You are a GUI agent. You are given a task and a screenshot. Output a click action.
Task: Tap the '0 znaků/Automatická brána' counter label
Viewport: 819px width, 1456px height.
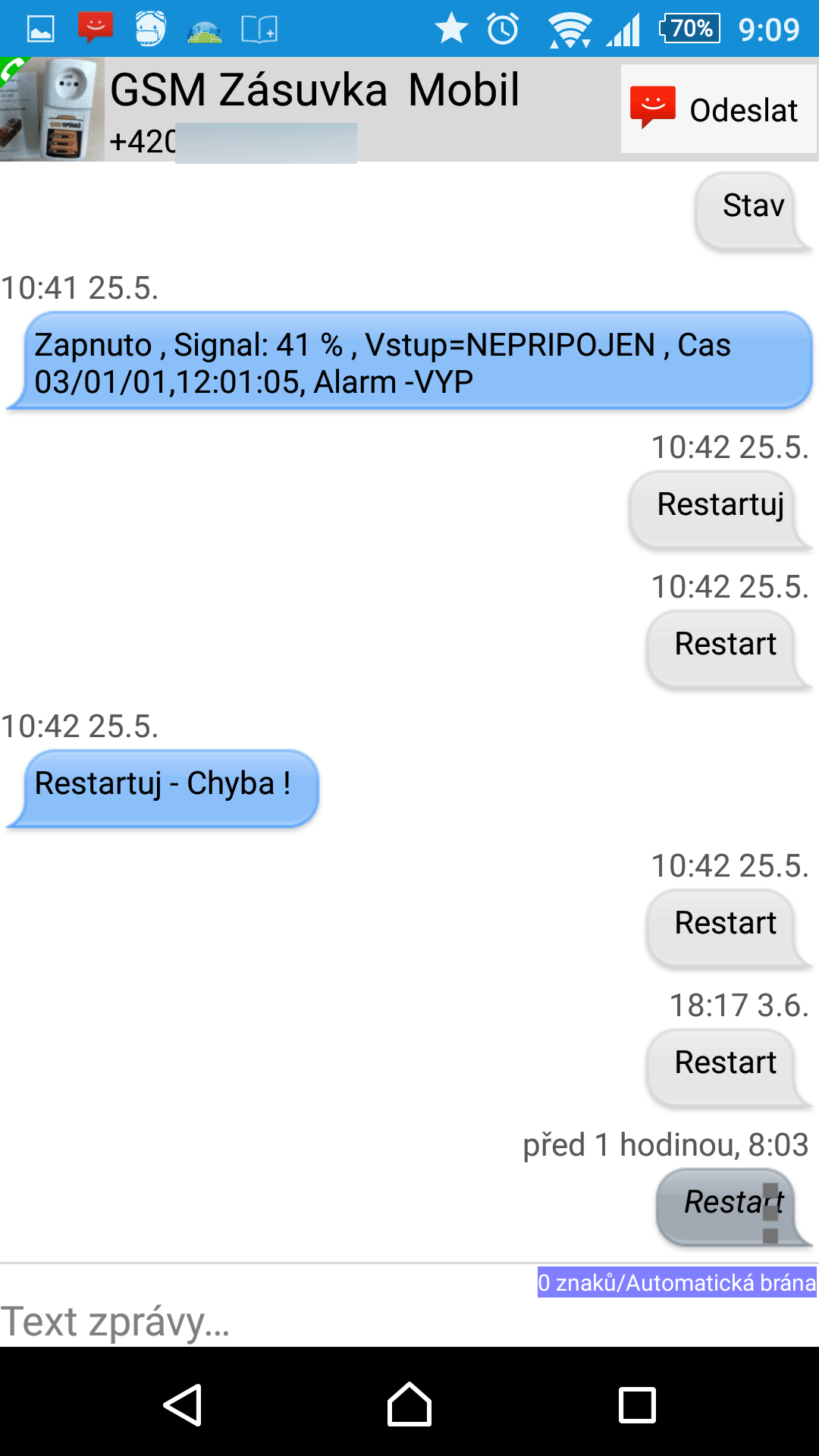677,1282
